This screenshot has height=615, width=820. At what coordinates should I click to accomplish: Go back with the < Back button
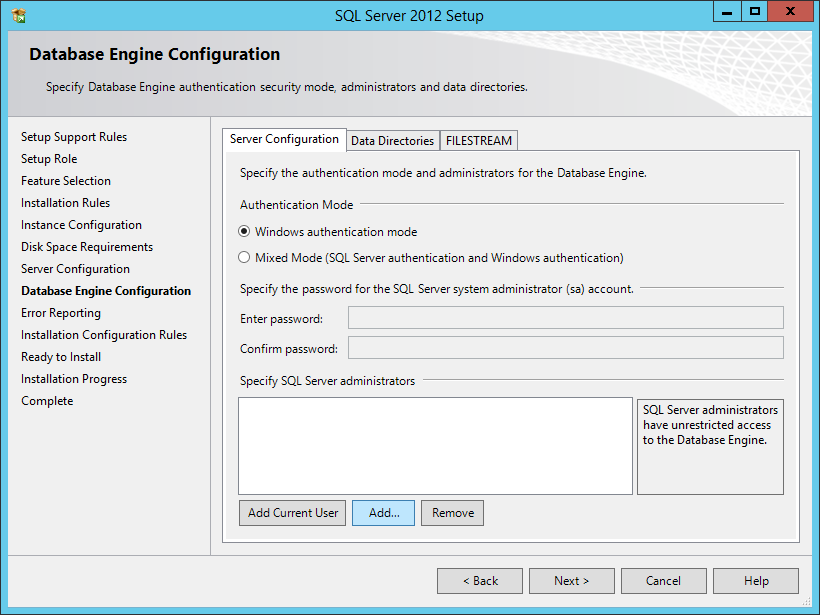click(x=480, y=581)
